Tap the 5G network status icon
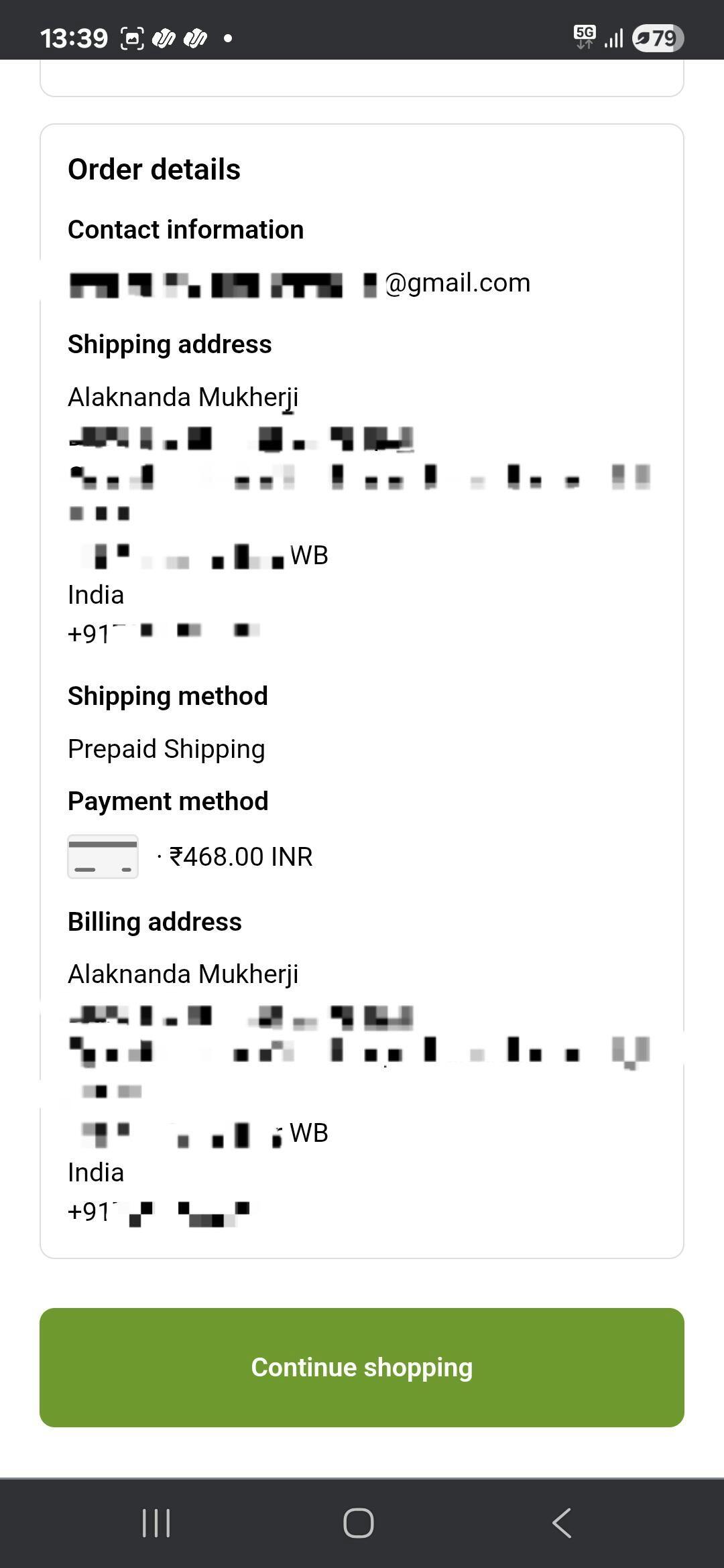This screenshot has width=724, height=1568. tap(585, 38)
